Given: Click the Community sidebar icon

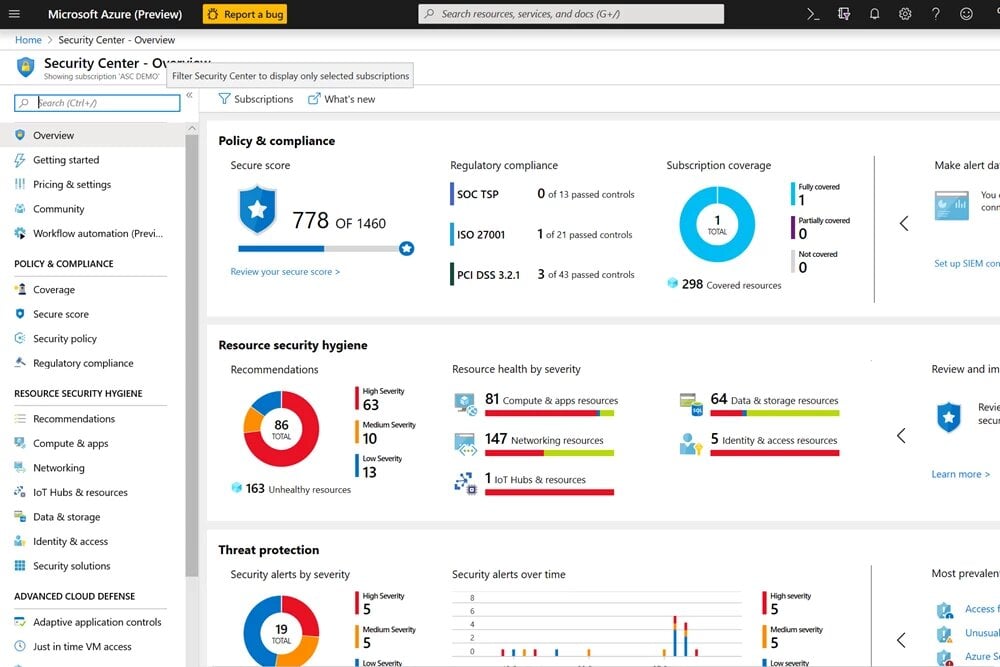Looking at the screenshot, I should [x=20, y=208].
